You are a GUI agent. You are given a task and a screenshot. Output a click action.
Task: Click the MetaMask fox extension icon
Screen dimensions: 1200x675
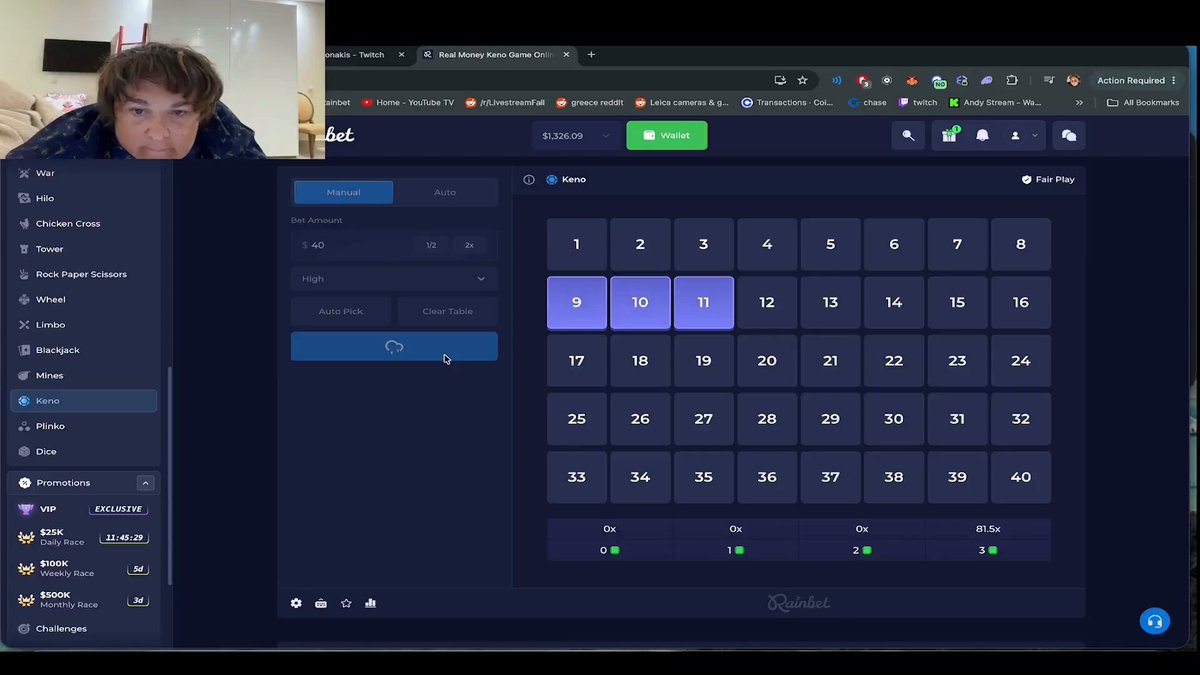pos(911,80)
